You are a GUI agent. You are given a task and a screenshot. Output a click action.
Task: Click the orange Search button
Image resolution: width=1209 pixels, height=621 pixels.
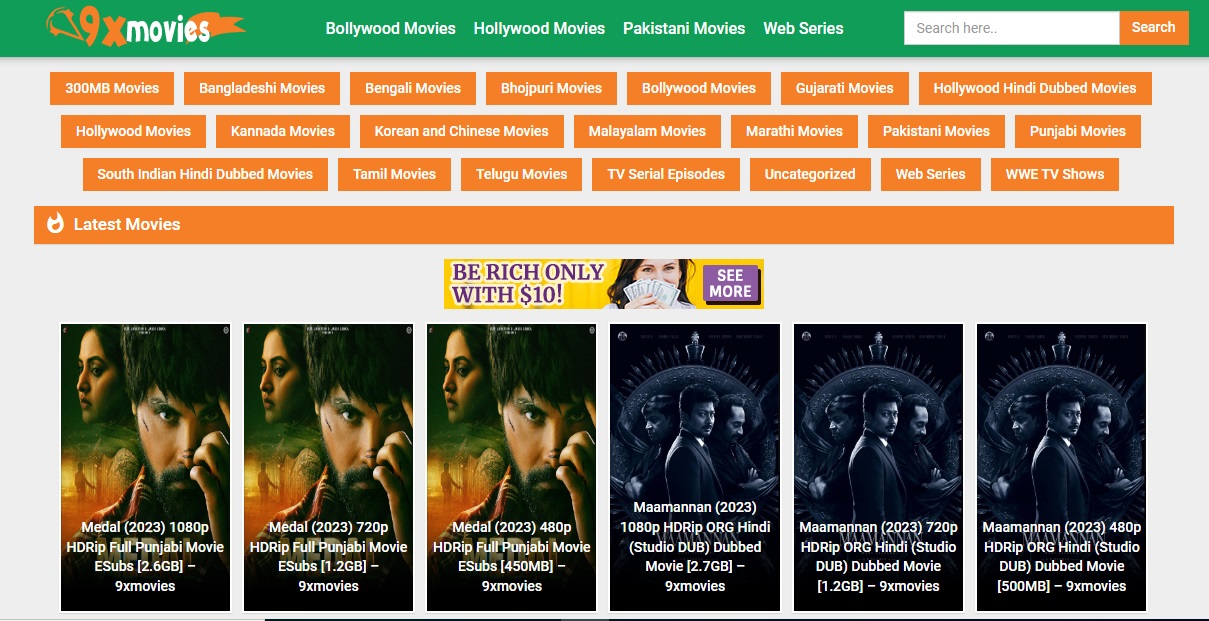click(1153, 28)
